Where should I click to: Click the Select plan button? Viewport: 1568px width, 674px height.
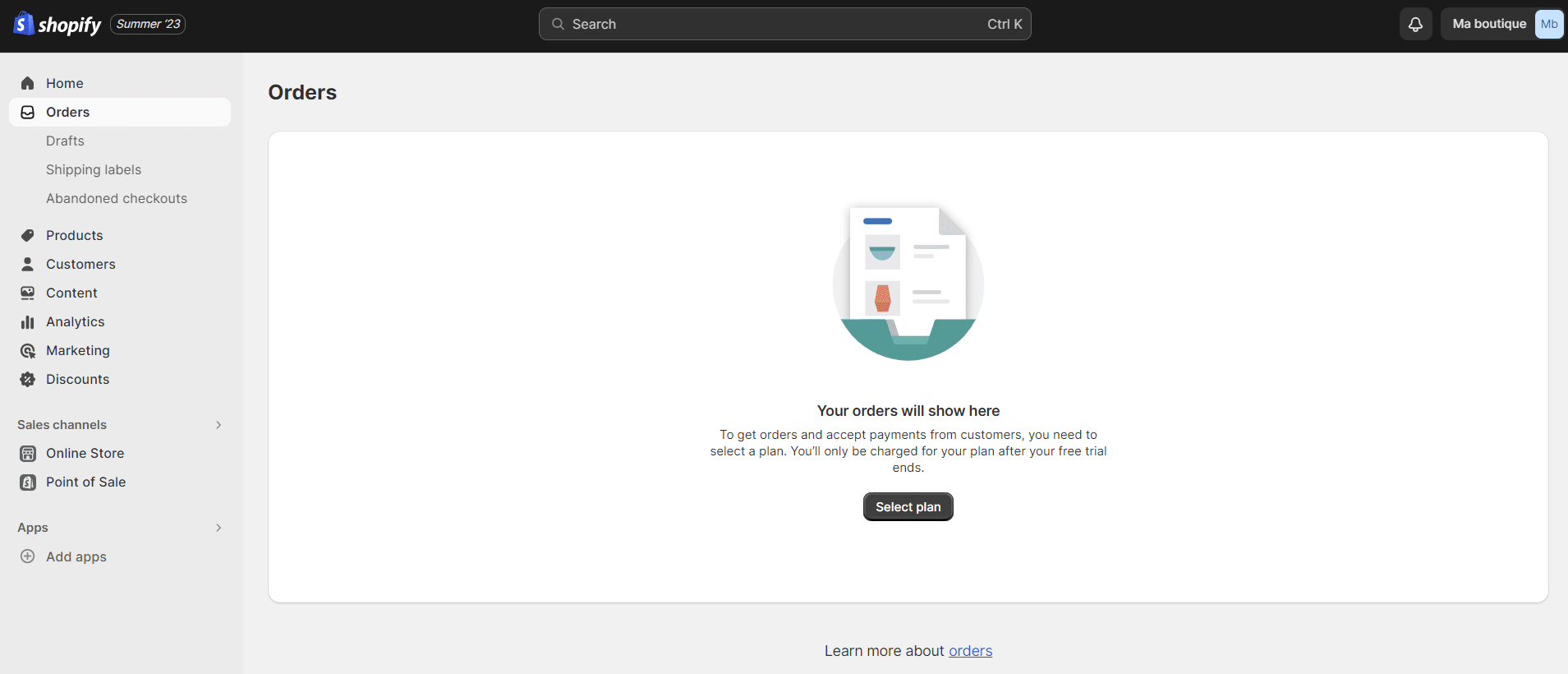[908, 507]
